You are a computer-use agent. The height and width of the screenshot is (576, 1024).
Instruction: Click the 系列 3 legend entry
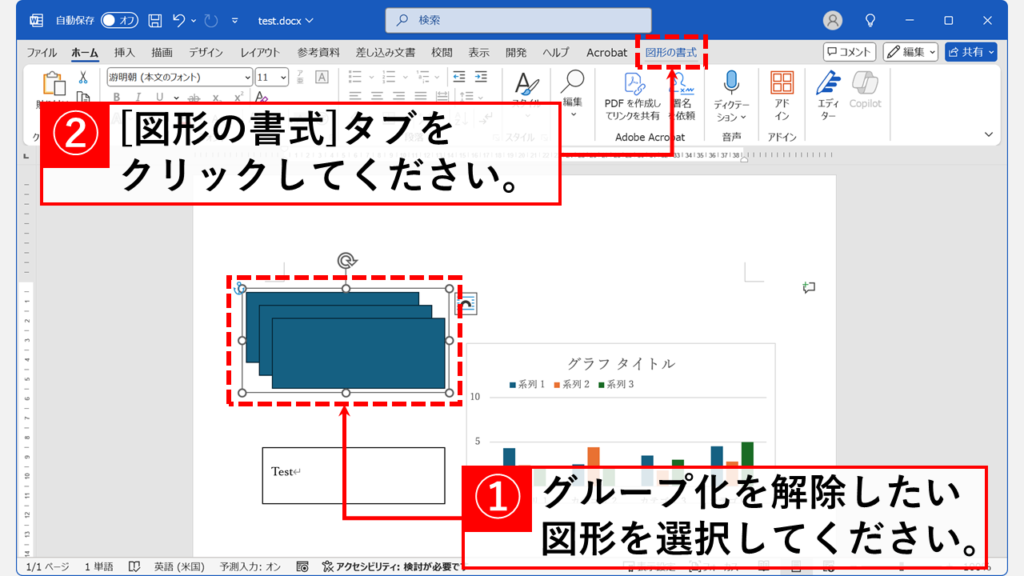click(x=616, y=384)
